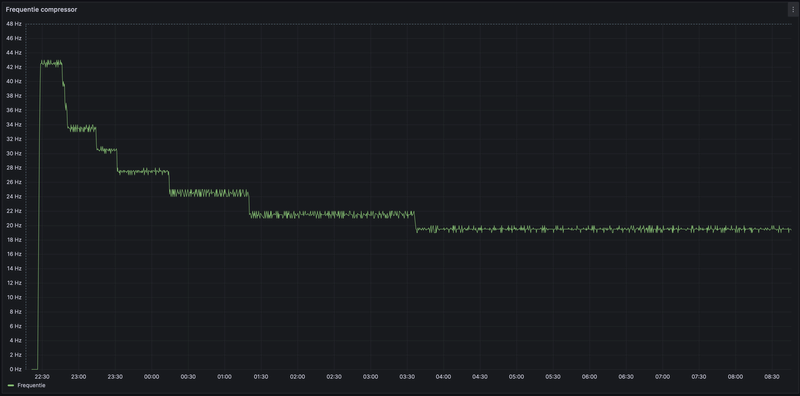The width and height of the screenshot is (800, 396).
Task: Click the 01:30 time axis label
Action: (x=261, y=377)
